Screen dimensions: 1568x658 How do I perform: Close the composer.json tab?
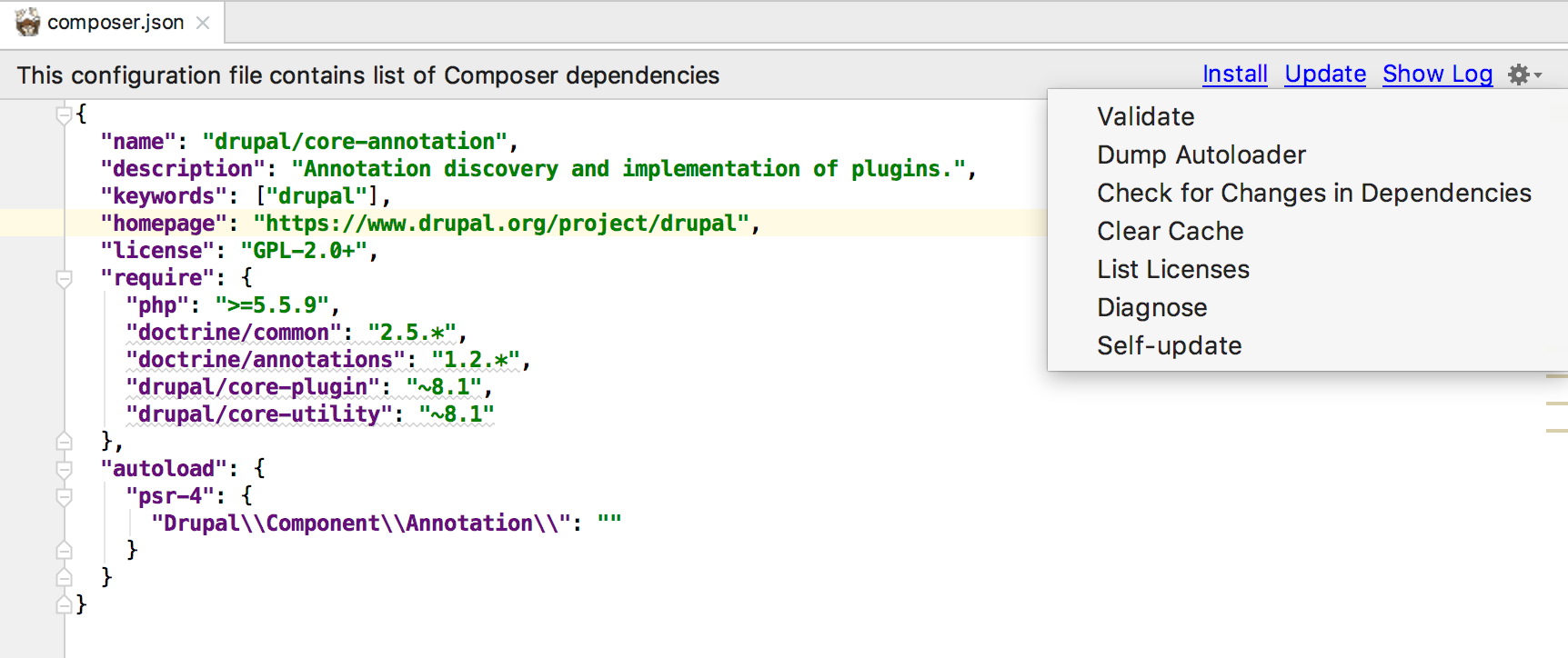pyautogui.click(x=203, y=23)
